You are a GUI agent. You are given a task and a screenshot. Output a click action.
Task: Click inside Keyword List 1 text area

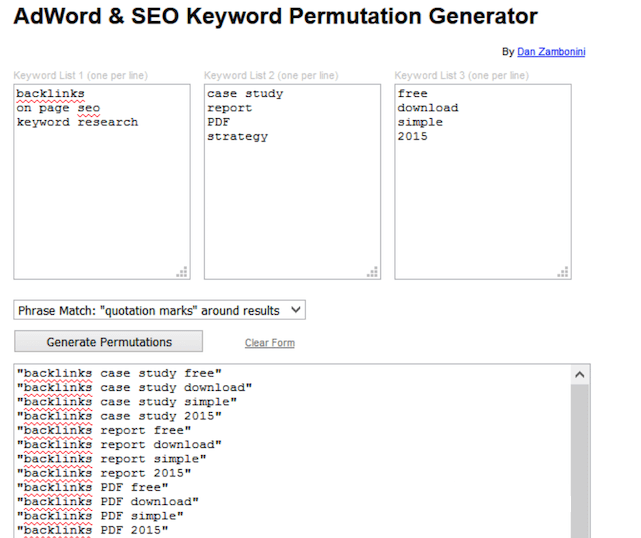tap(102, 182)
